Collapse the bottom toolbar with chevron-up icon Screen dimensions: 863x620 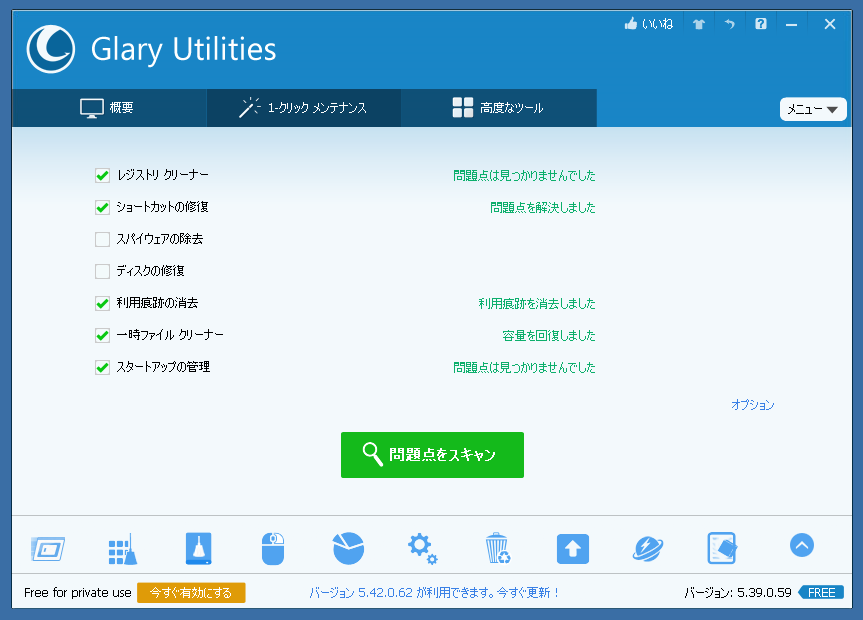click(802, 545)
